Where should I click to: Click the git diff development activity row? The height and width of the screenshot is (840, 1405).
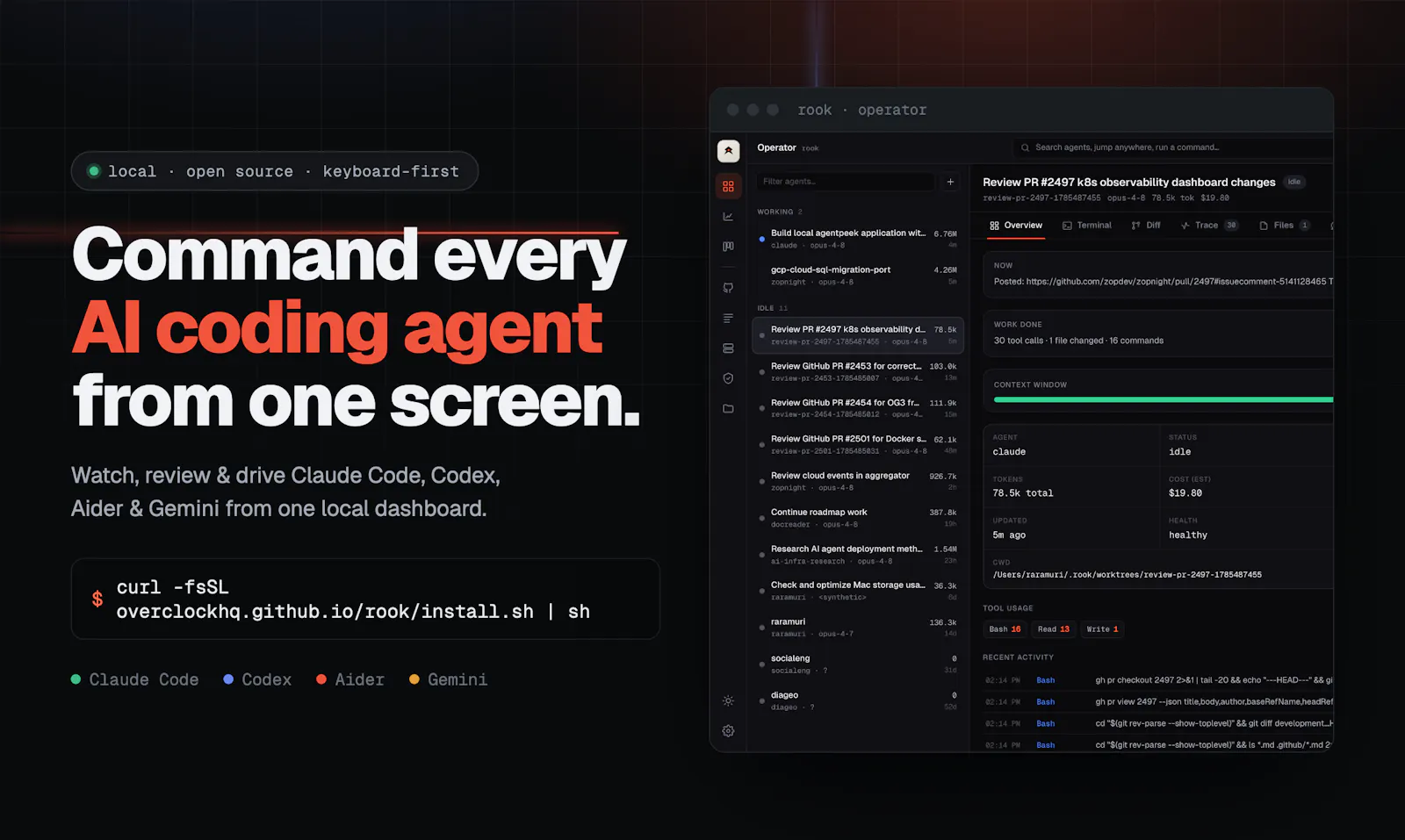pyautogui.click(x=1159, y=723)
